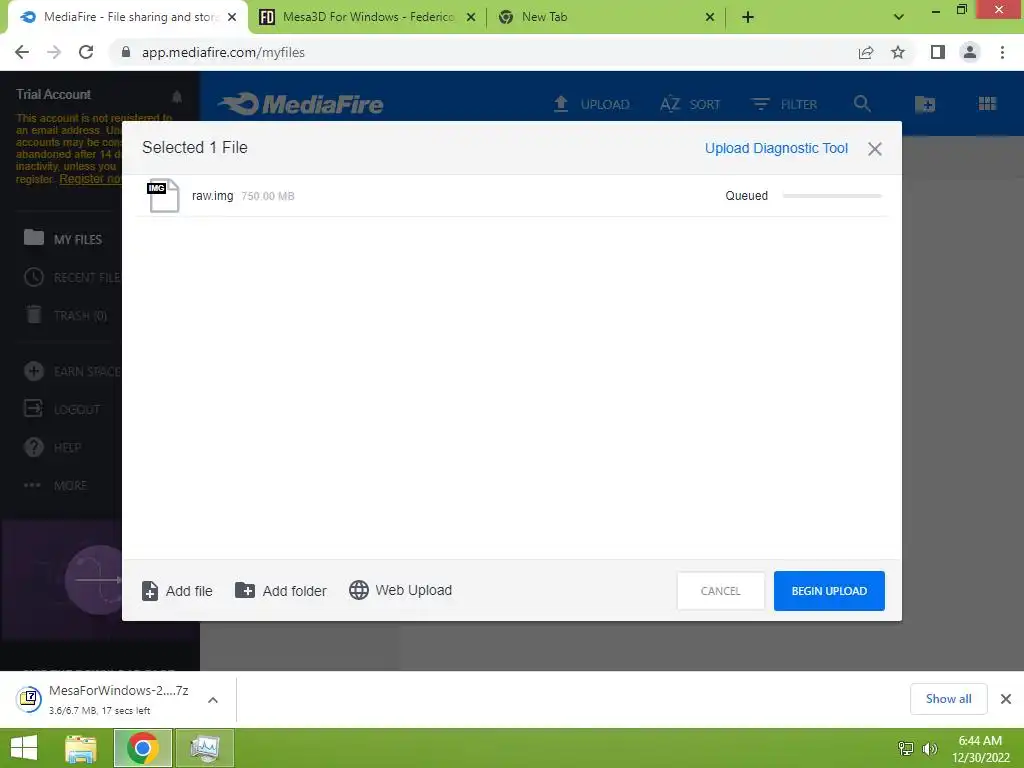Viewport: 1024px width, 768px height.
Task: Click the notifications bell icon
Action: tap(177, 97)
